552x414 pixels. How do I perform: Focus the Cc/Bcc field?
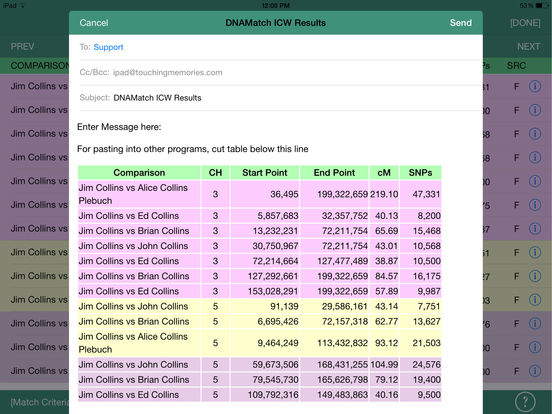[280, 73]
